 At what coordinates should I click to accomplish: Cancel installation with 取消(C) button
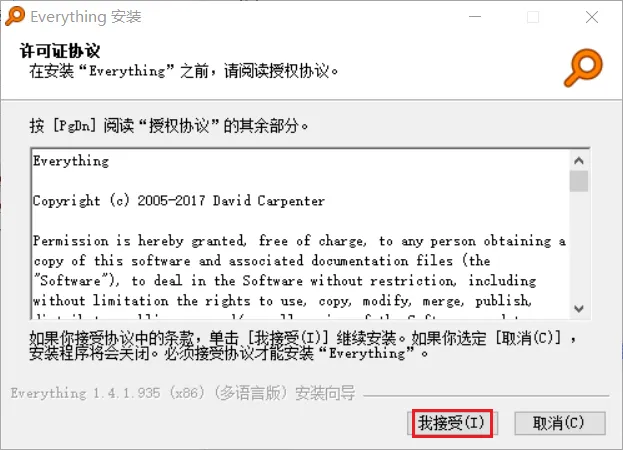(559, 423)
